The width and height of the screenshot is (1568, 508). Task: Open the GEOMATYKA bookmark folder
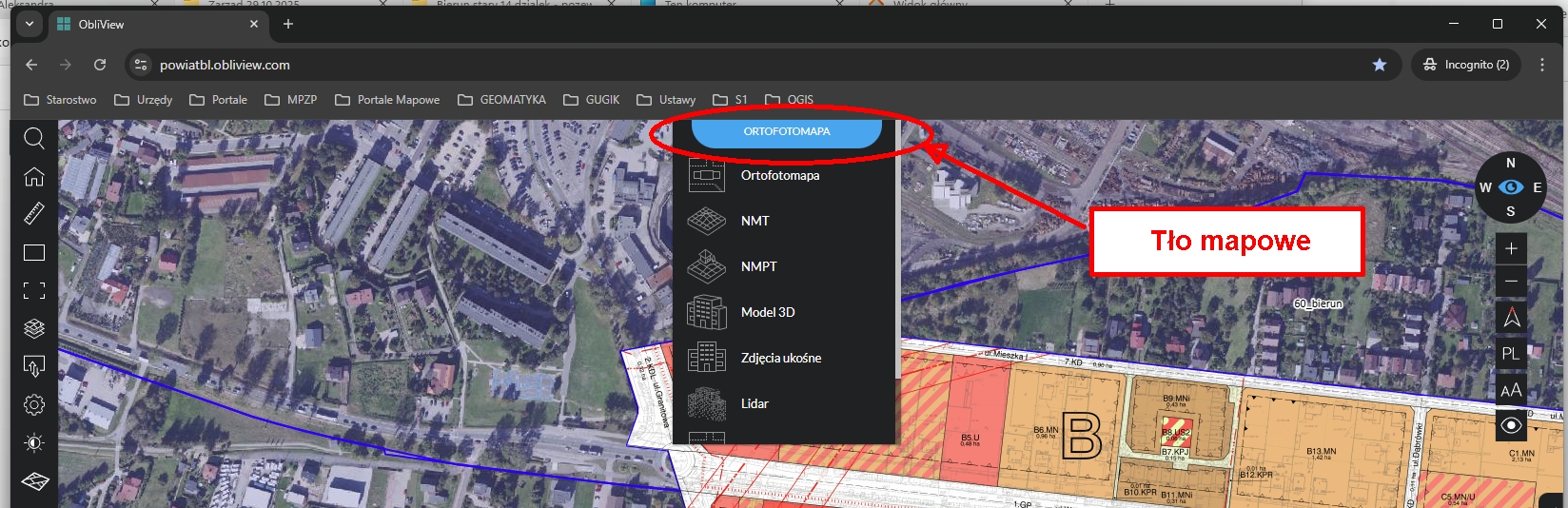click(x=501, y=100)
